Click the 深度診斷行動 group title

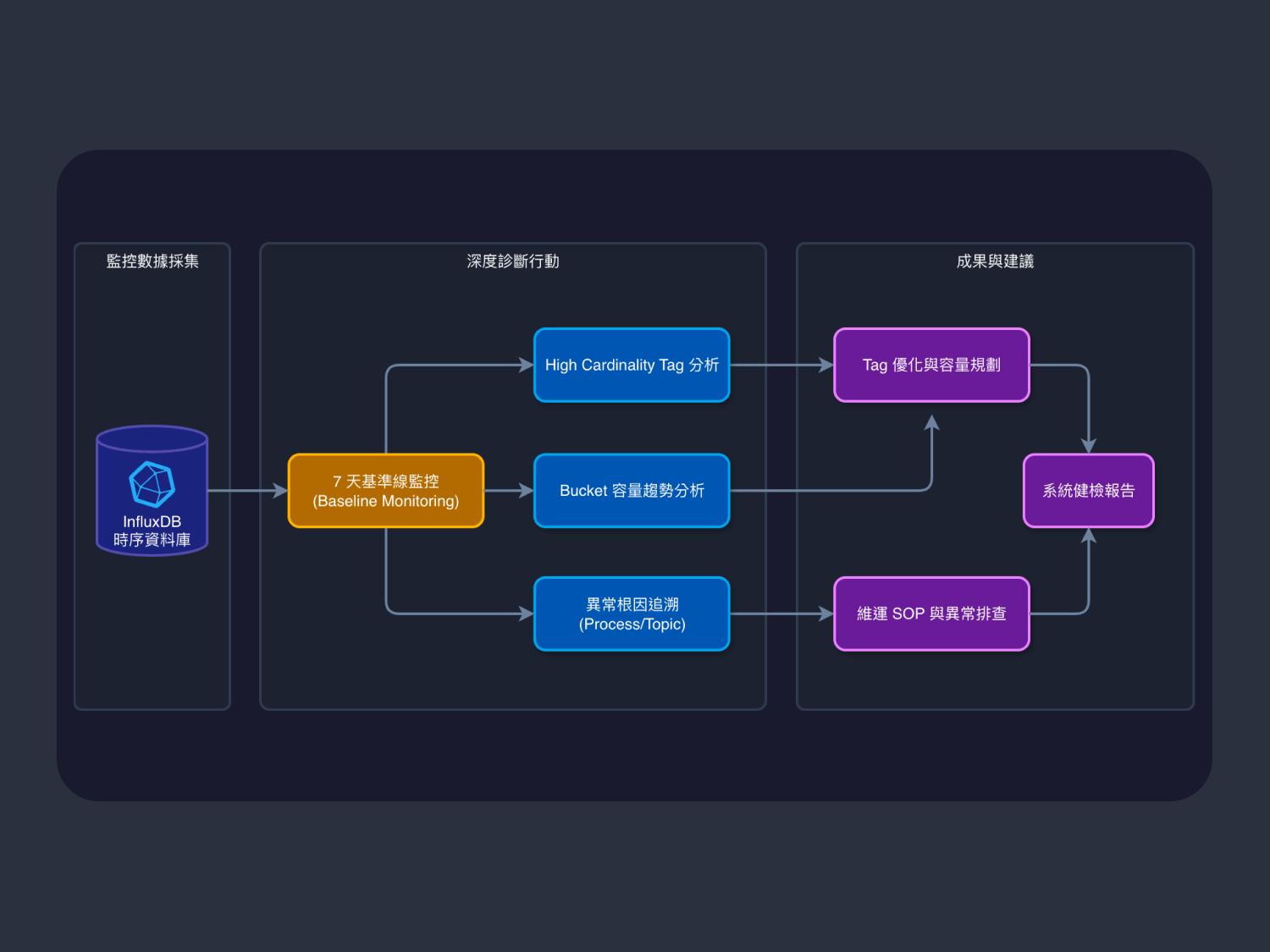(x=513, y=261)
